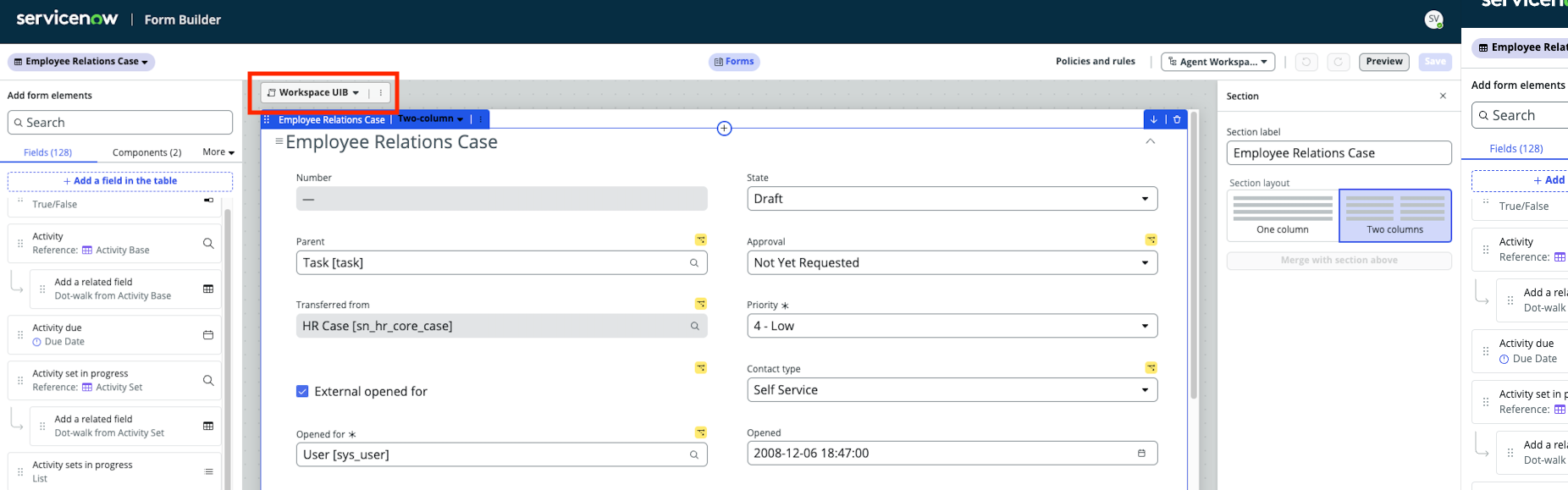The height and width of the screenshot is (490, 1568).
Task: Expand the More dropdown in elements panel
Action: [x=218, y=152]
